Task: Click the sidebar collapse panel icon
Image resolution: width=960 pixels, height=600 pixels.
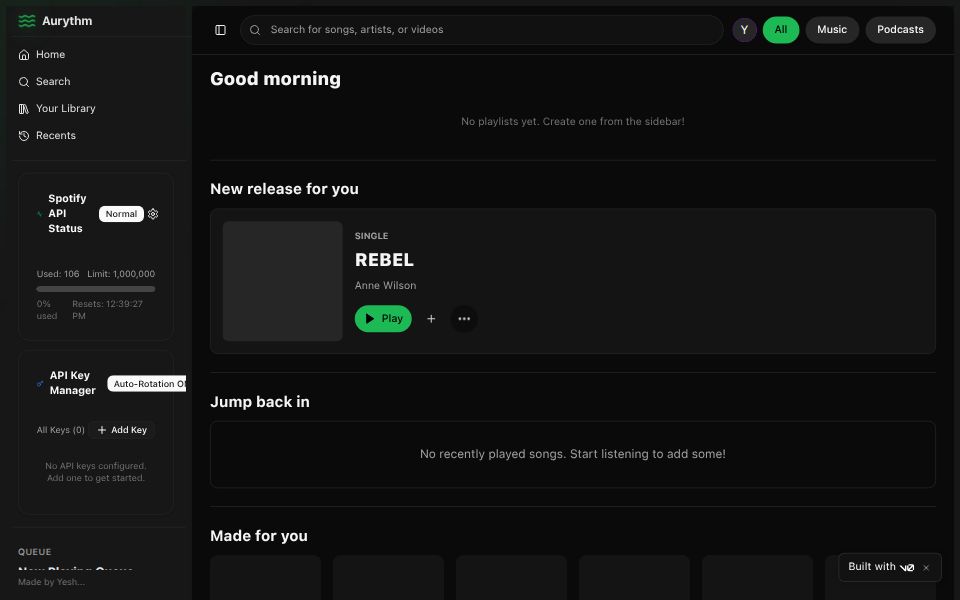Action: [x=220, y=29]
